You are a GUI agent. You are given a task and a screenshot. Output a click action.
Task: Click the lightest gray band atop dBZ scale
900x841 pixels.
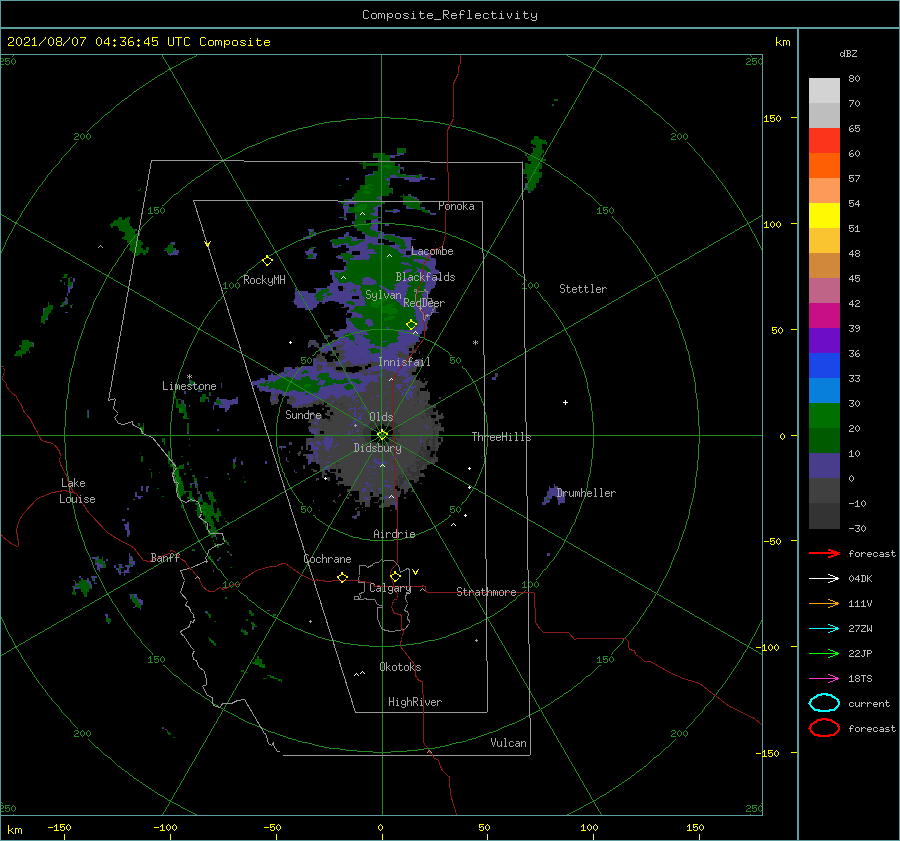tap(824, 90)
